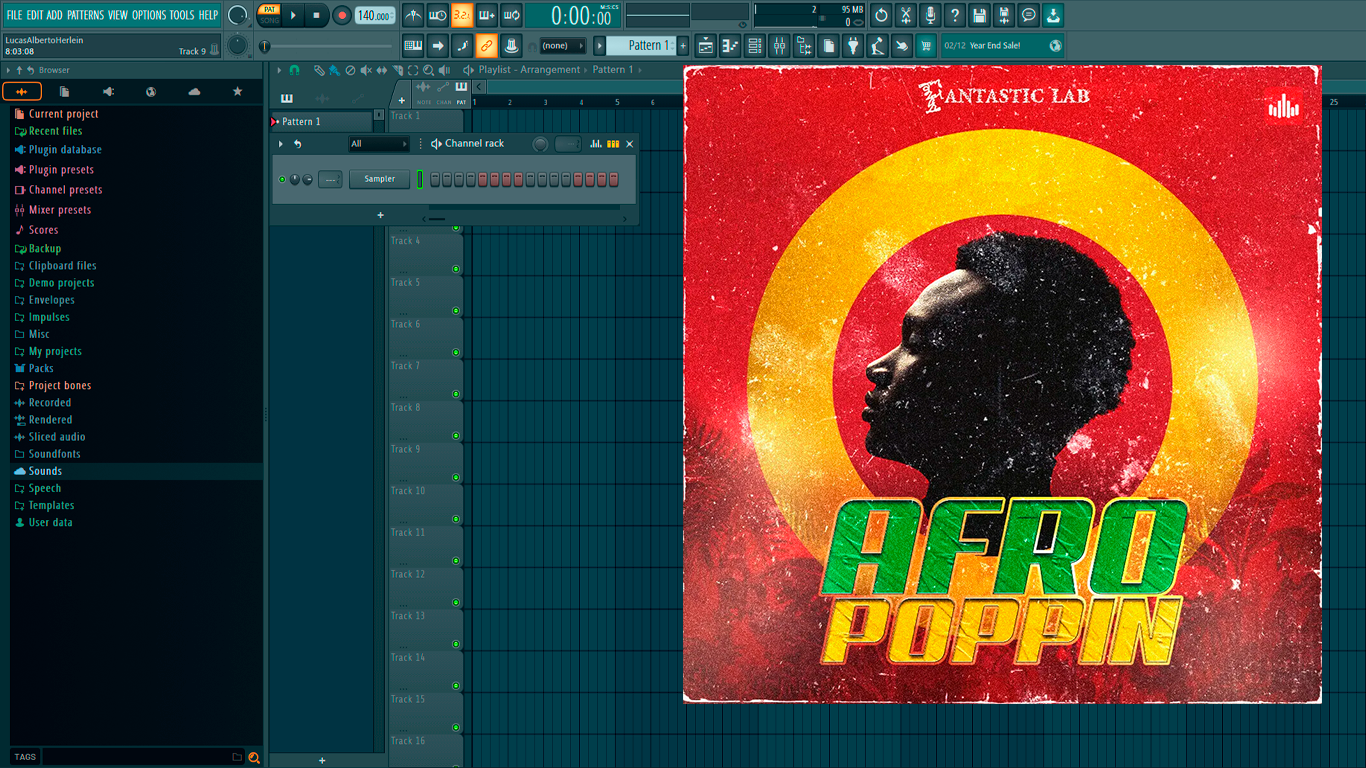Toggle typing keyboard to piano icon
Viewport: 1366px width, 768px height.
[x=413, y=45]
